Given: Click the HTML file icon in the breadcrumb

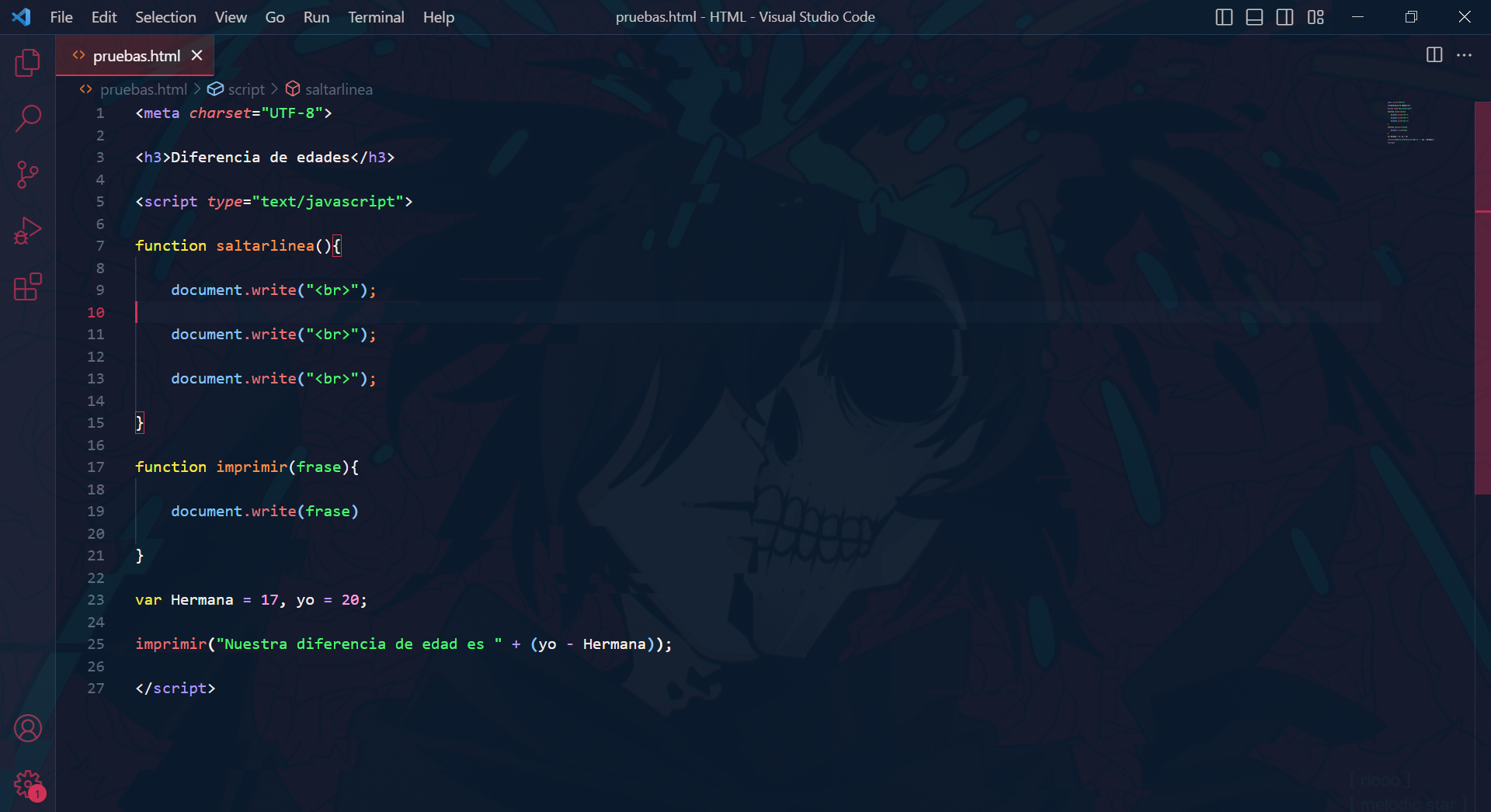Looking at the screenshot, I should 85,89.
